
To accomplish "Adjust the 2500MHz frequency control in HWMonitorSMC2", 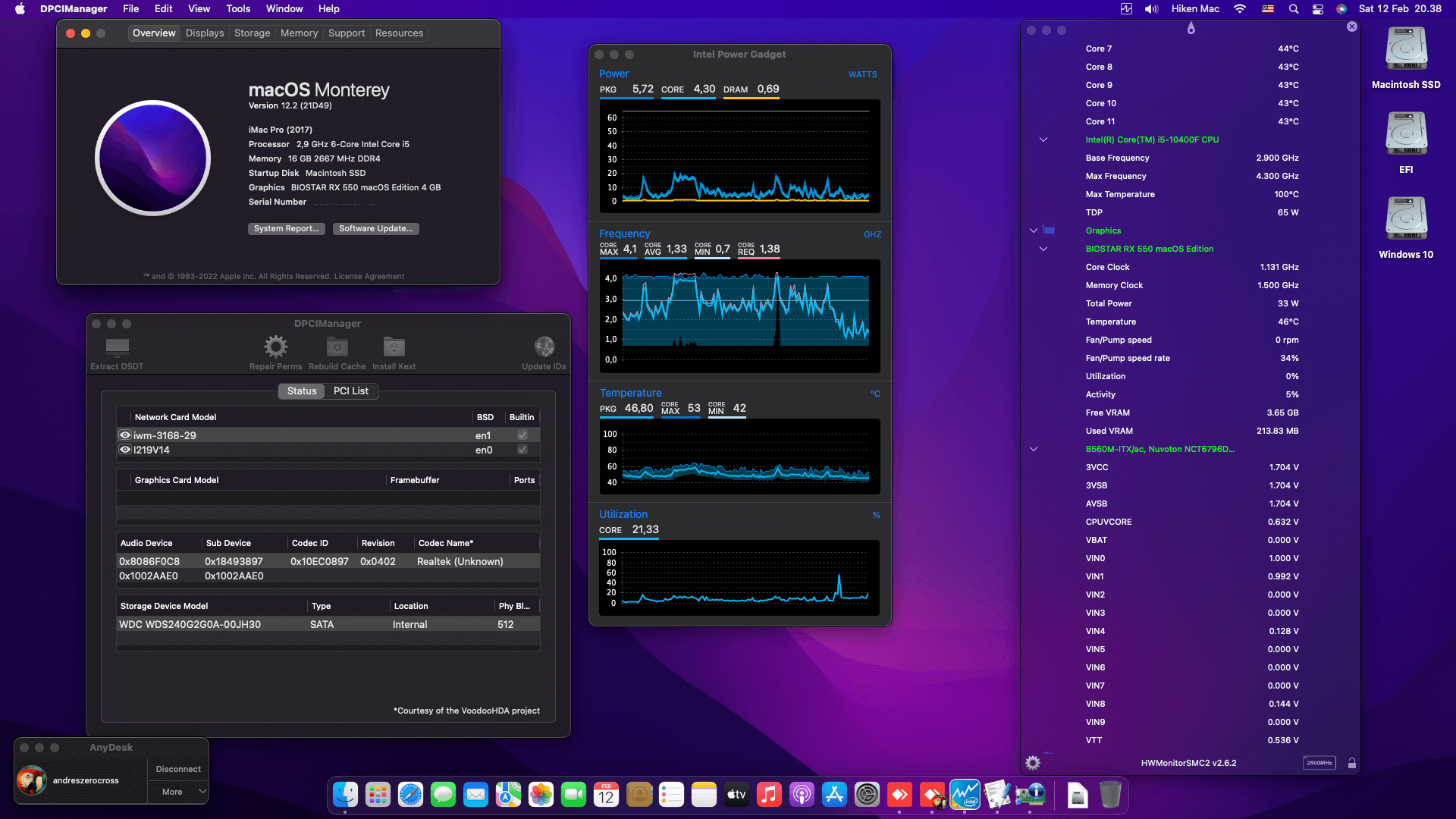I will click(x=1319, y=763).
